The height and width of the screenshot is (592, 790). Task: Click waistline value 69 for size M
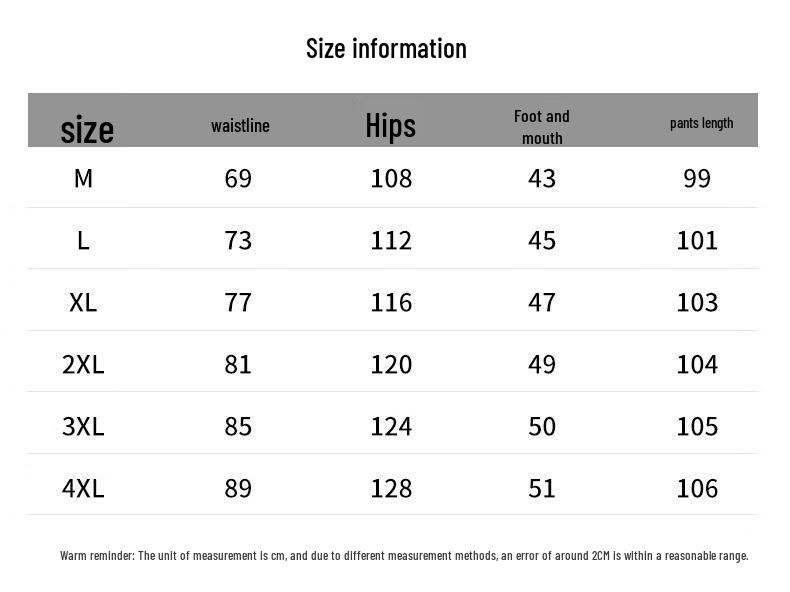tap(238, 178)
